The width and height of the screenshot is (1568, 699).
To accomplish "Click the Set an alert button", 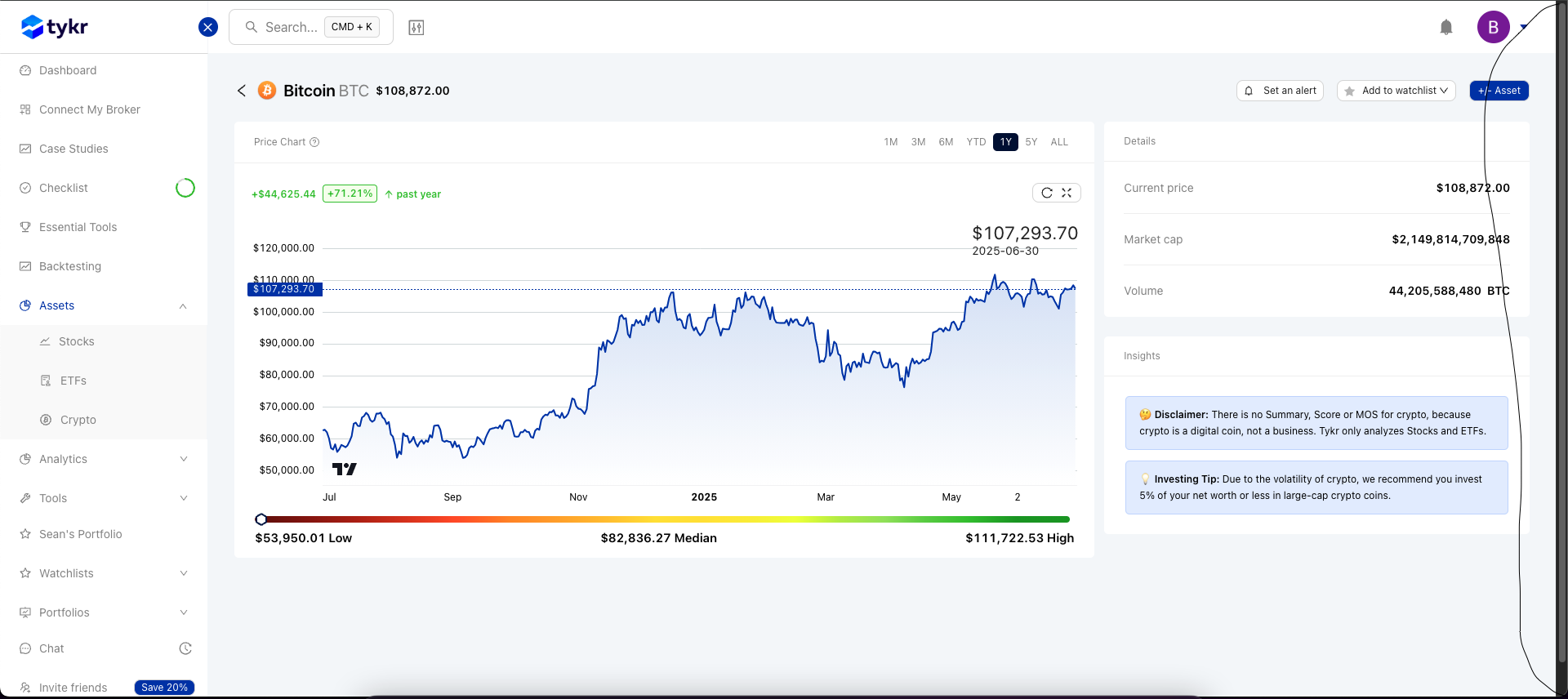I will pyautogui.click(x=1281, y=91).
